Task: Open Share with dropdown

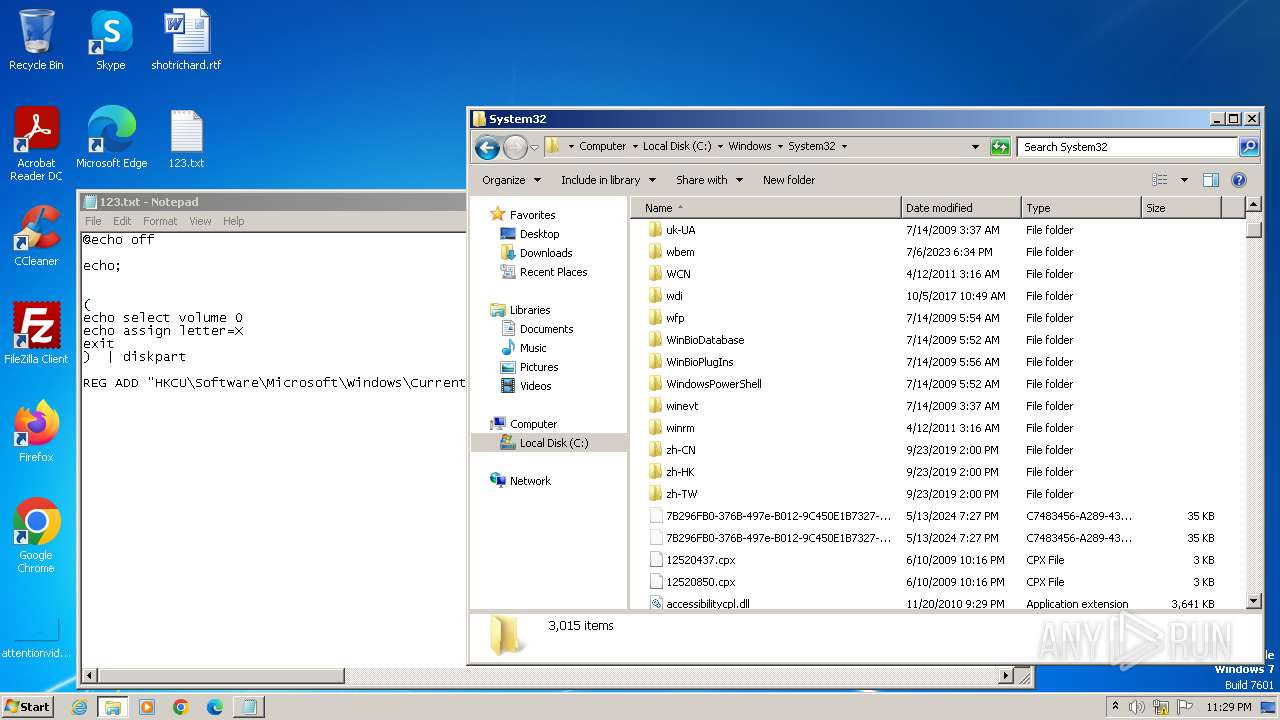Action: pos(709,180)
